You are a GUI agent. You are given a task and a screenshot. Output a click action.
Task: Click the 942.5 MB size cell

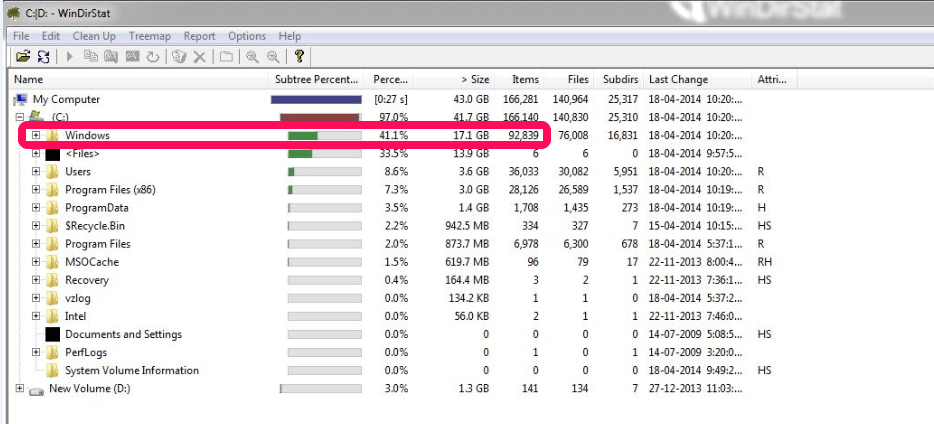click(467, 226)
